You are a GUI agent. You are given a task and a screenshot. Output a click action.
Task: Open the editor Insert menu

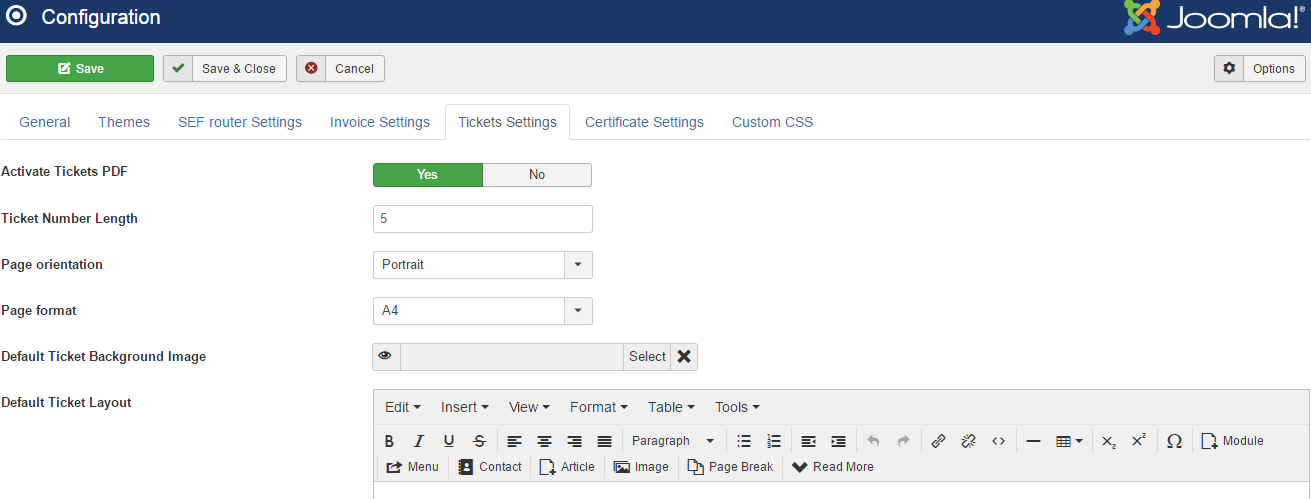coord(464,407)
